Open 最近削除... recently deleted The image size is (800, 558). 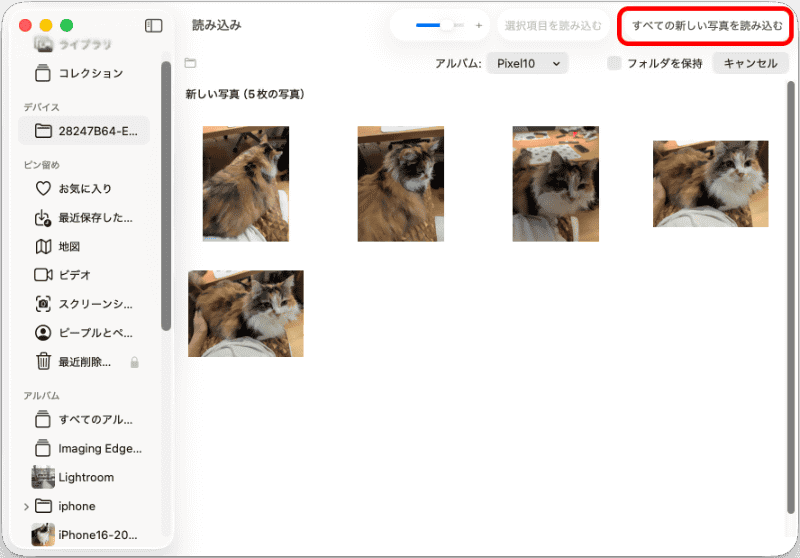pyautogui.click(x=84, y=362)
